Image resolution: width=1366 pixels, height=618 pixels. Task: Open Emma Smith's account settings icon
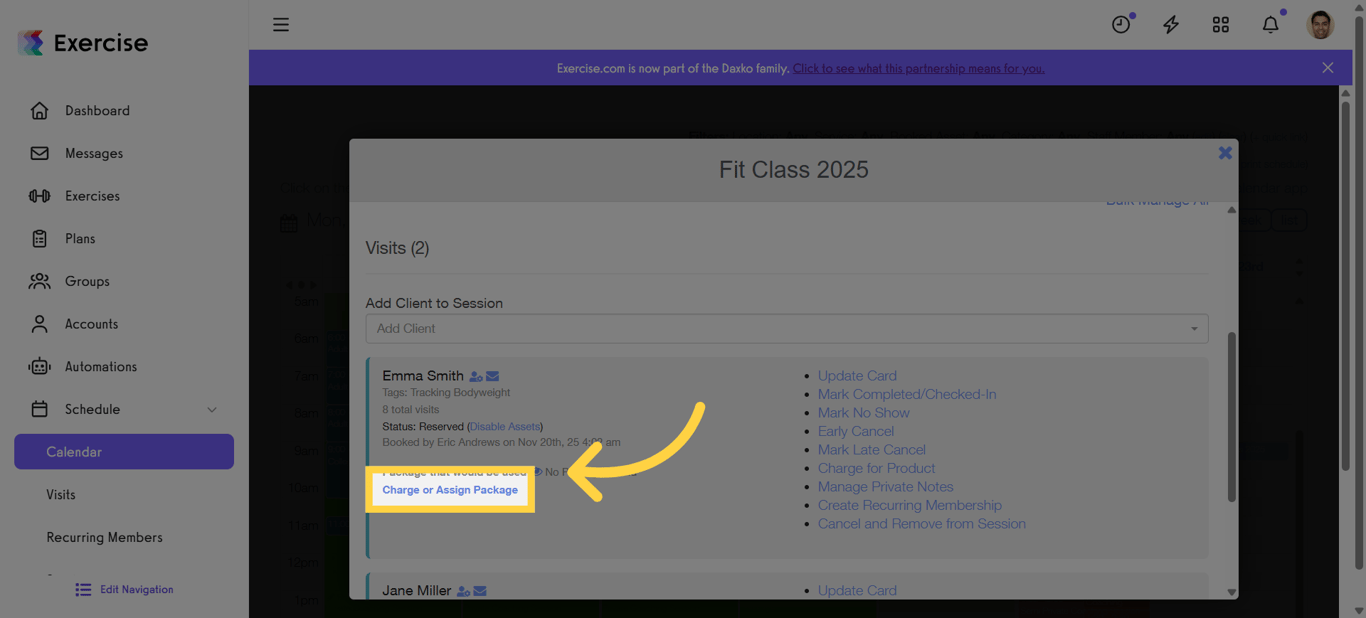476,377
